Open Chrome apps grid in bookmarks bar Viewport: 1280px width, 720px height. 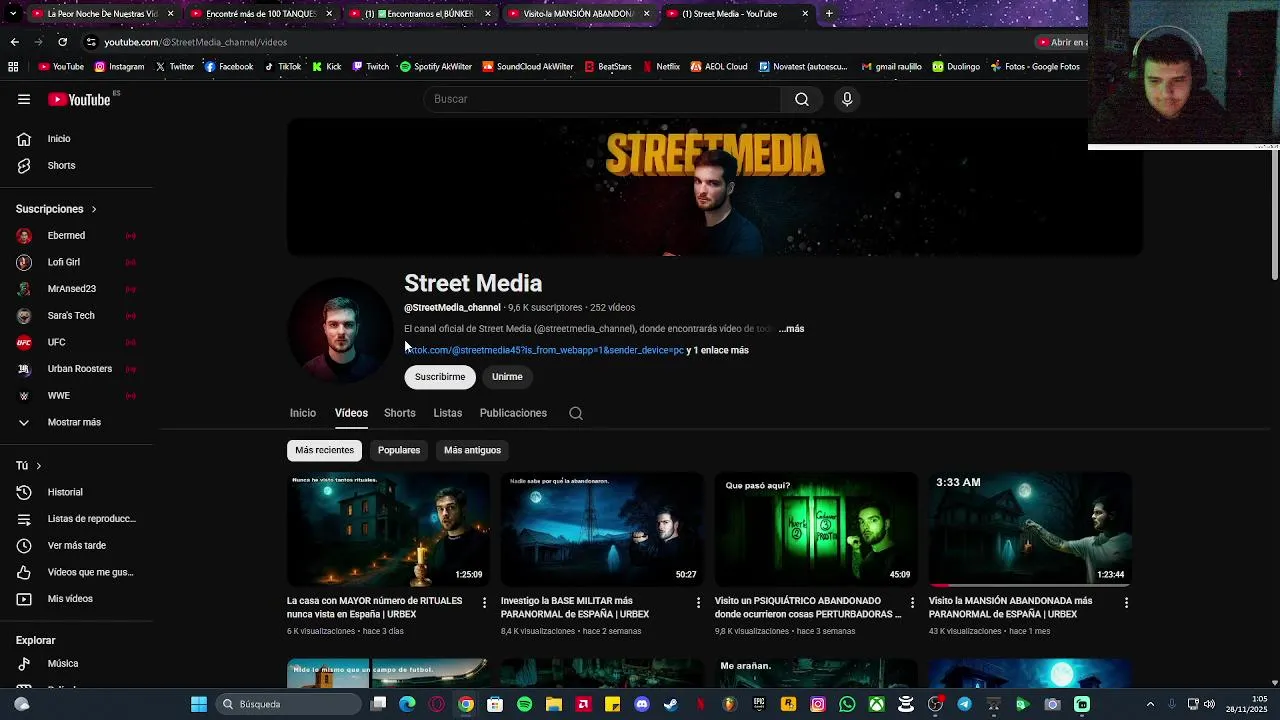(x=13, y=67)
